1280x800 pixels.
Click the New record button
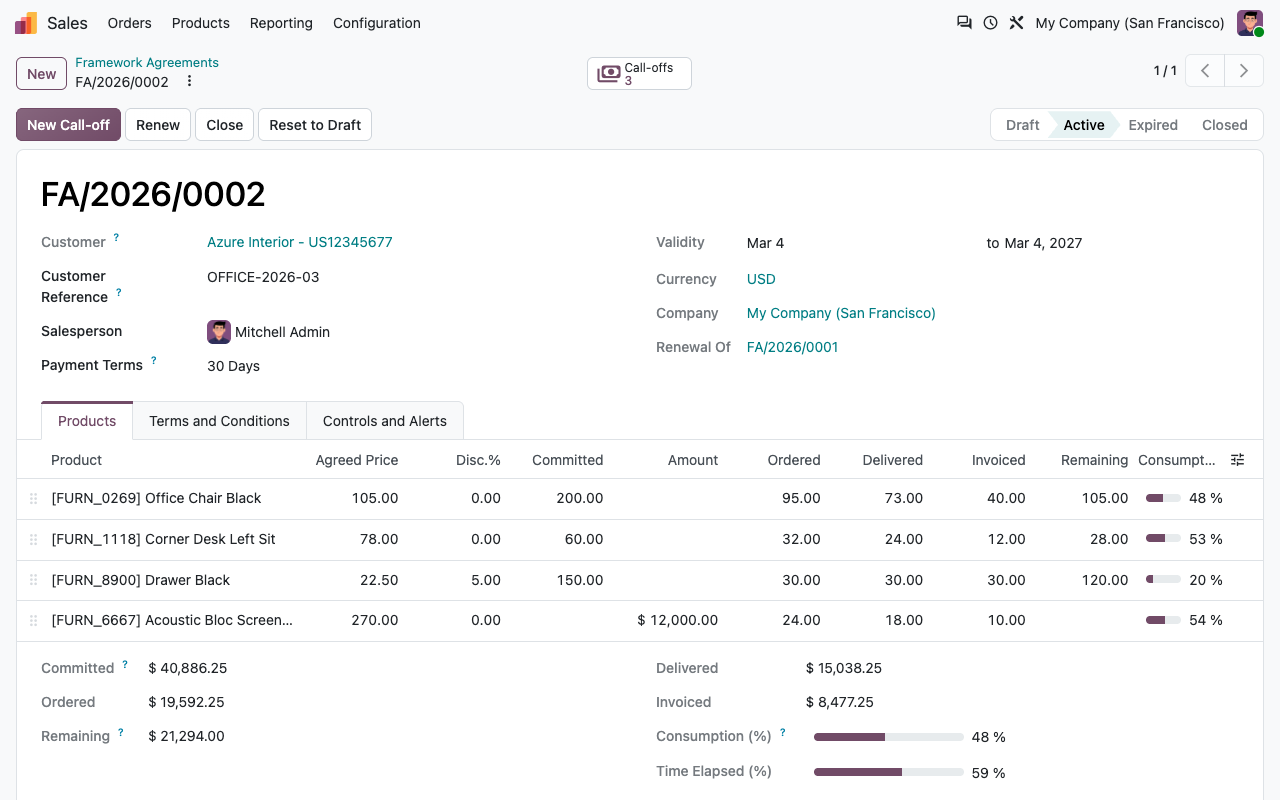click(42, 74)
